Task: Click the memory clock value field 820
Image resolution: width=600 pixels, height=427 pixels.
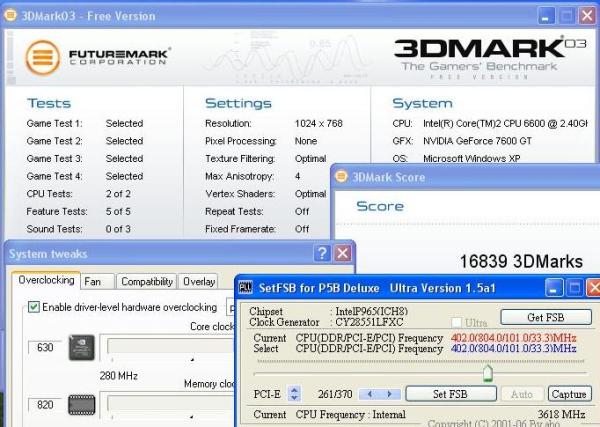Action: click(45, 405)
